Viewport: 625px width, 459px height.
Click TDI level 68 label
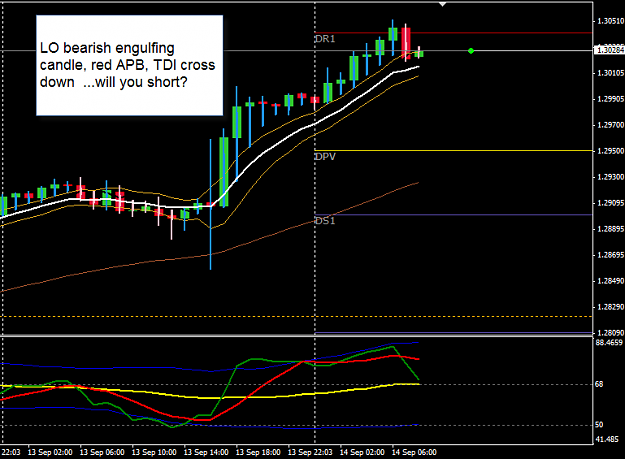[x=599, y=384]
